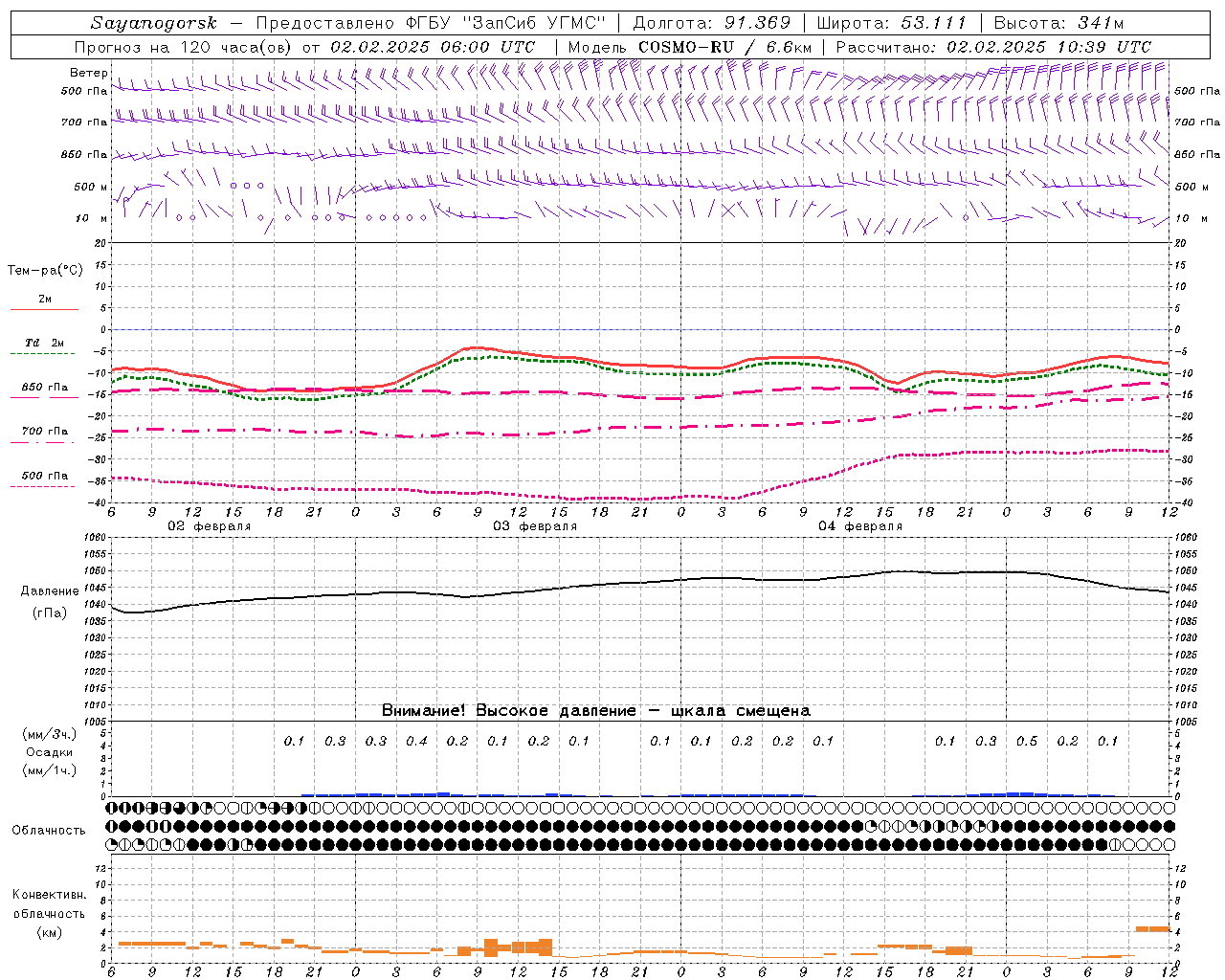Screen dimensions: 1225x980
Task: Click the precipitation value 0.5
Action: 1027,742
